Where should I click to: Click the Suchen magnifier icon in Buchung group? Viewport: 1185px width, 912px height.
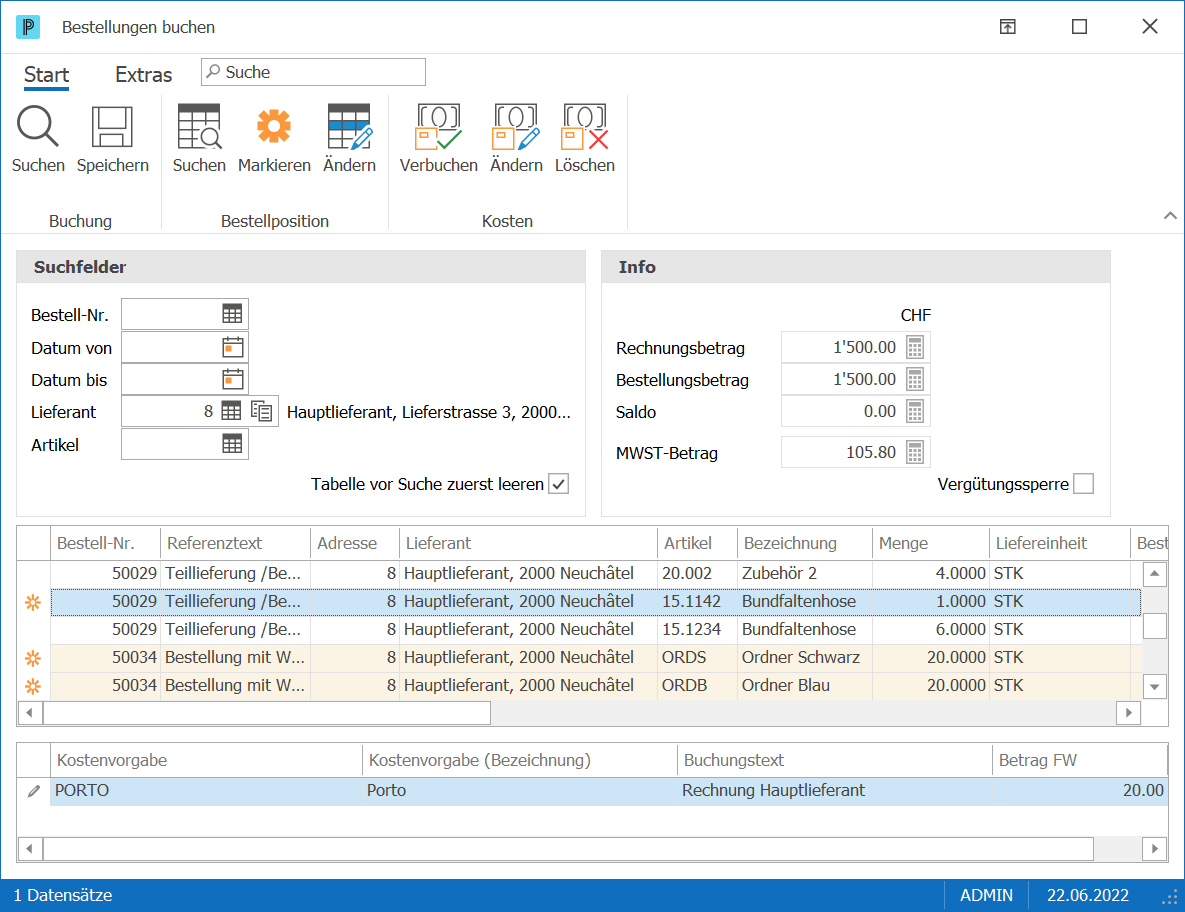point(38,126)
